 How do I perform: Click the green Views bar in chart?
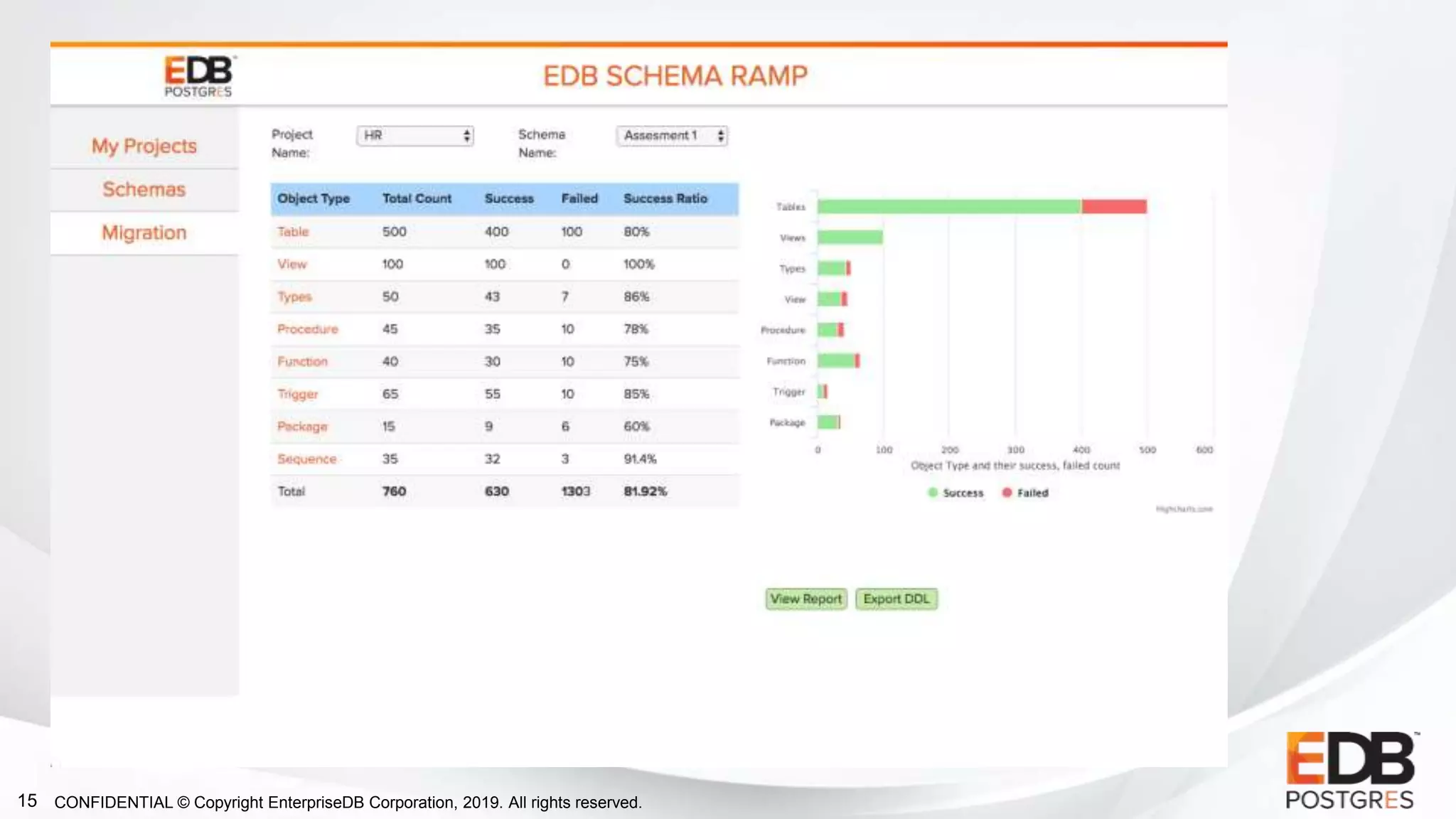click(850, 237)
